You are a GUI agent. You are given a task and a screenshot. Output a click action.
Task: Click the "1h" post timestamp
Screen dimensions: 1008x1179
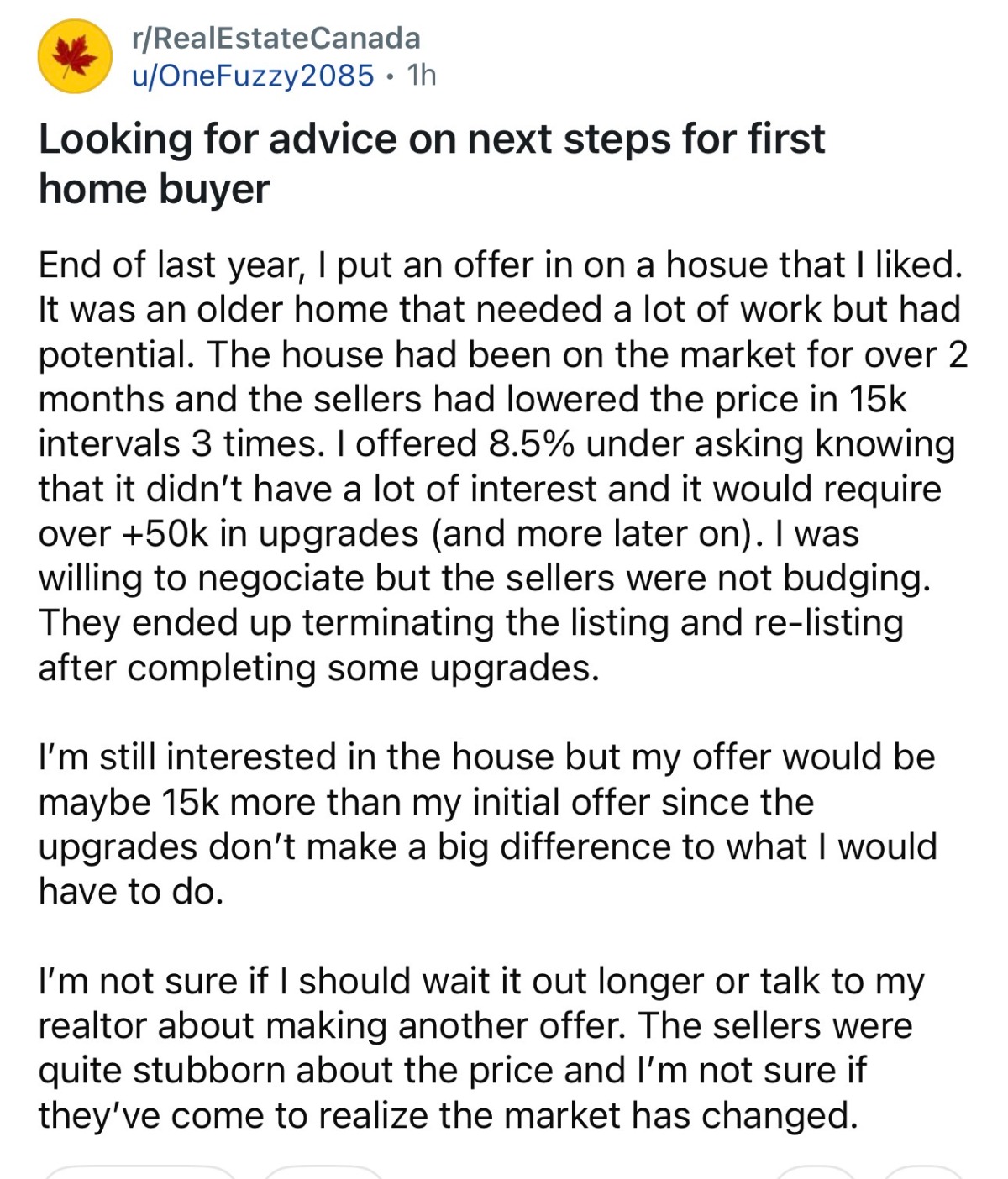point(422,76)
